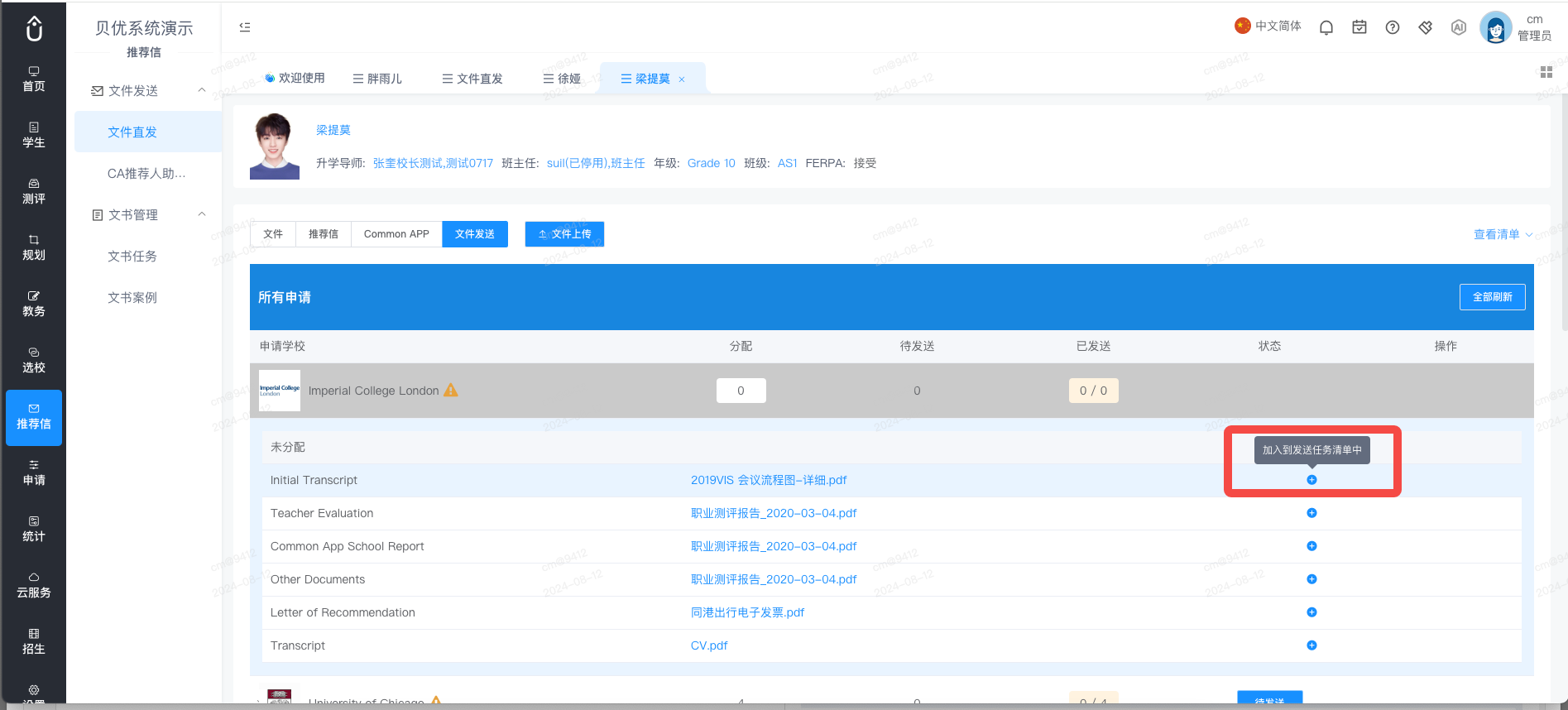Screen dimensions: 1568x710
Task: Open the calendar icon in header
Action: (1359, 27)
